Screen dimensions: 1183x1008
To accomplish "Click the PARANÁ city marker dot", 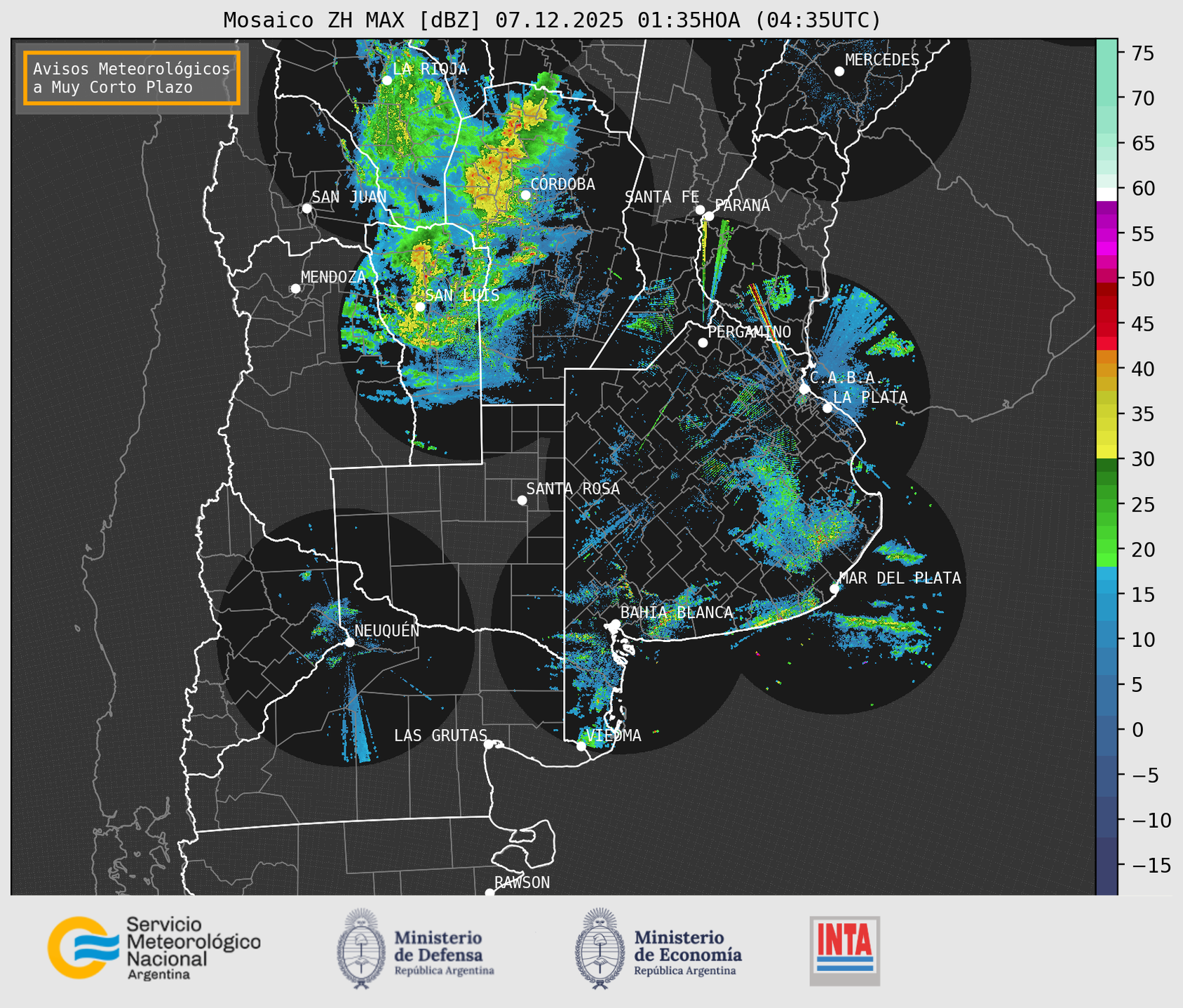I will click(x=709, y=216).
